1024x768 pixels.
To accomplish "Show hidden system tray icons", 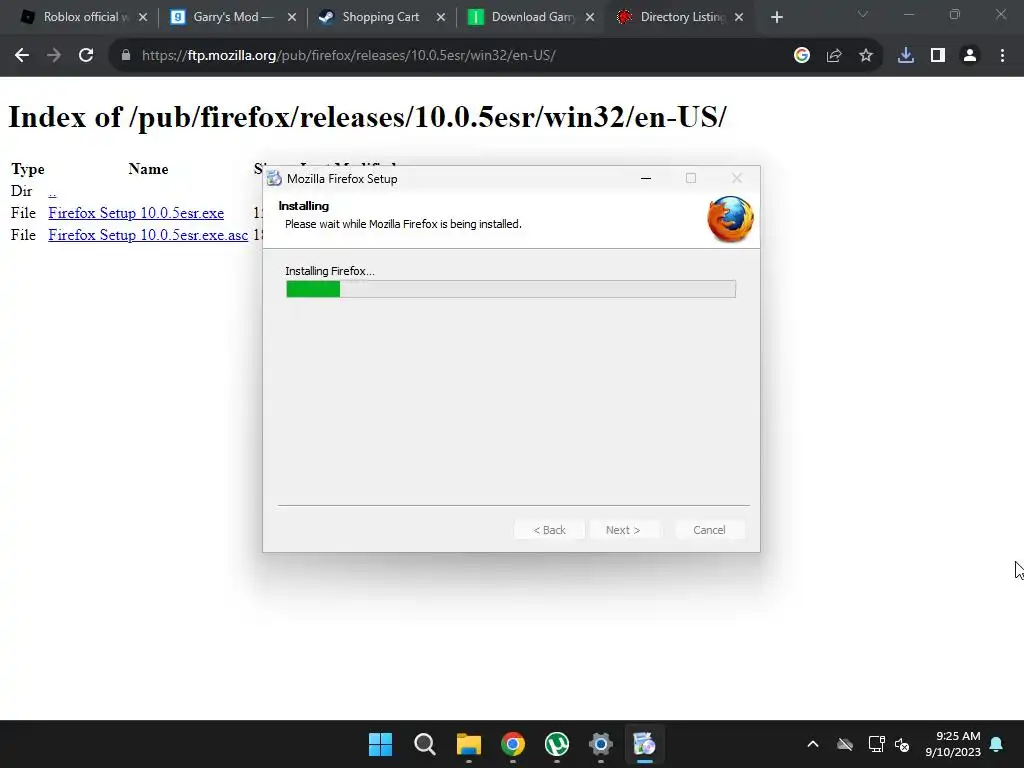I will pyautogui.click(x=813, y=744).
